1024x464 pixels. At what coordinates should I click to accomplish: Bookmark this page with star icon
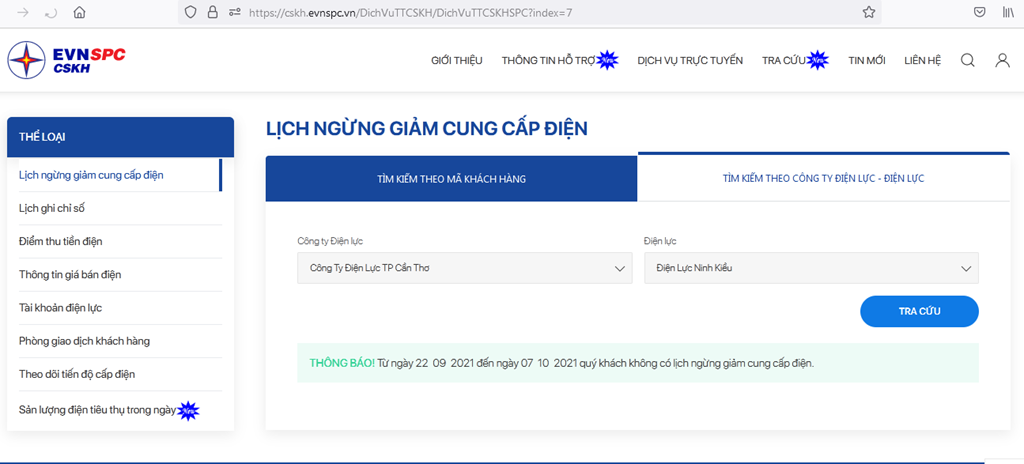tap(869, 12)
